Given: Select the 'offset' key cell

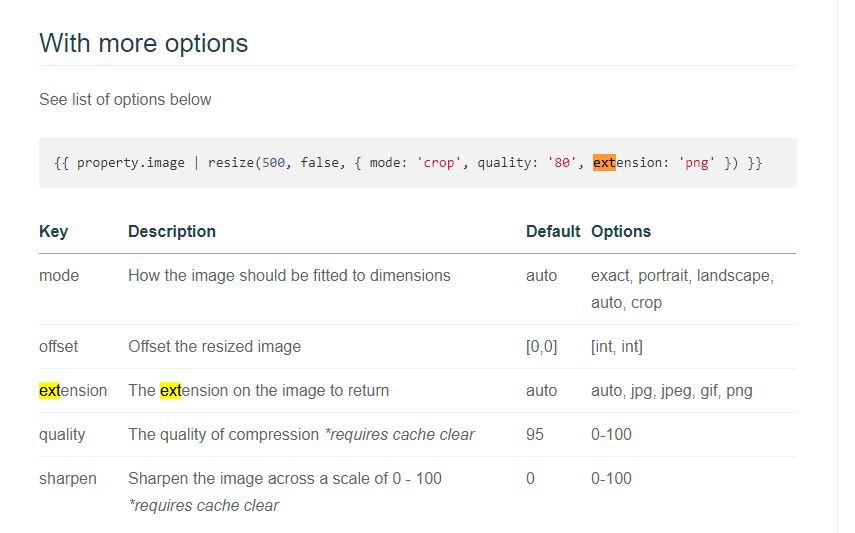Looking at the screenshot, I should click(58, 346).
